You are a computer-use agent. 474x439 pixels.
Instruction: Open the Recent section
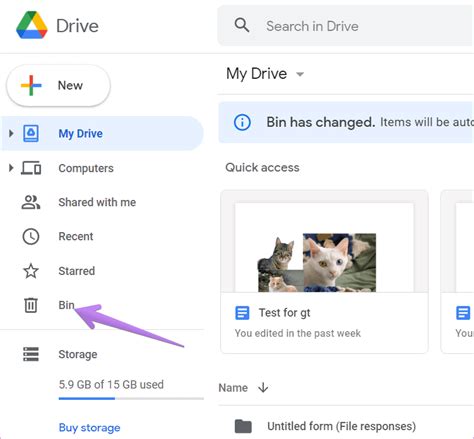(76, 236)
